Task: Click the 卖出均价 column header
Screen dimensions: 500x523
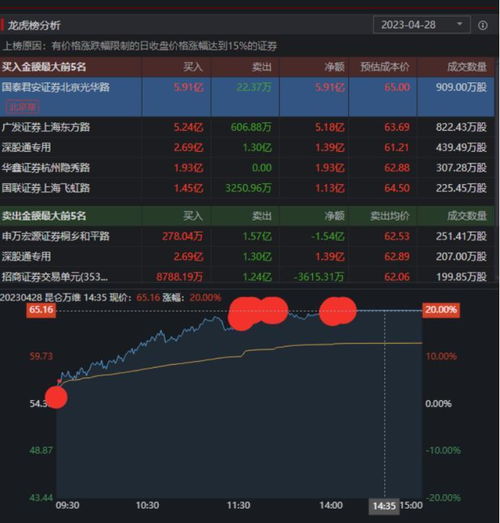Action: click(390, 216)
